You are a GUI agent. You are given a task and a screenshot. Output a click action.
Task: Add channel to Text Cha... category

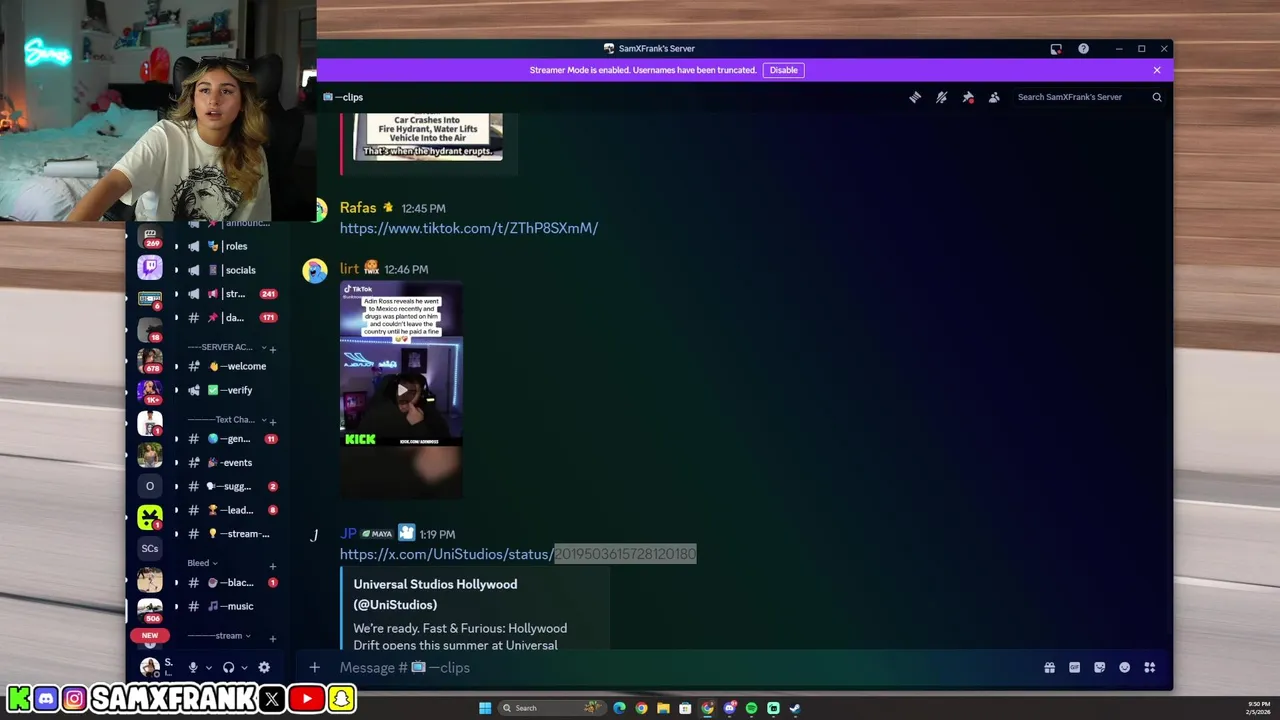click(x=273, y=422)
